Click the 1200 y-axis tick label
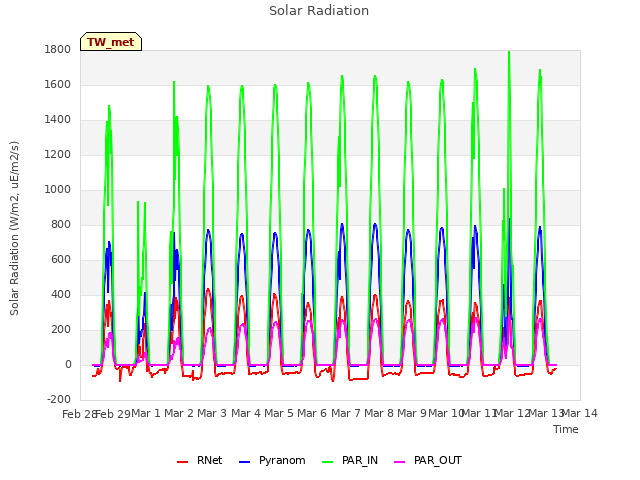 [x=58, y=155]
